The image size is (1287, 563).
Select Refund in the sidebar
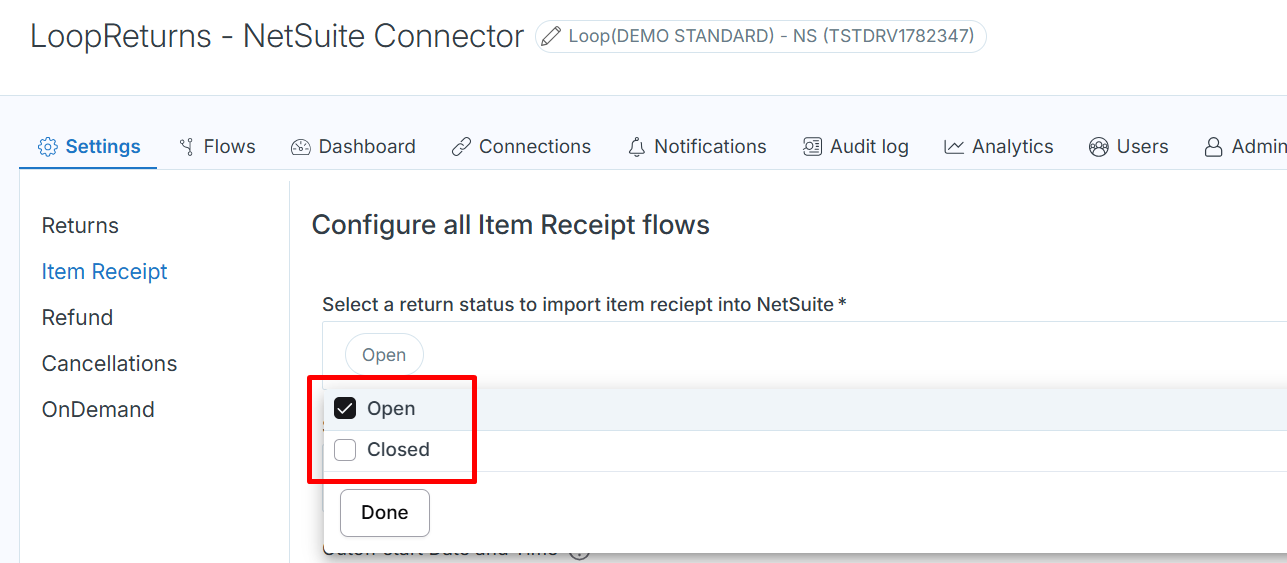77,318
